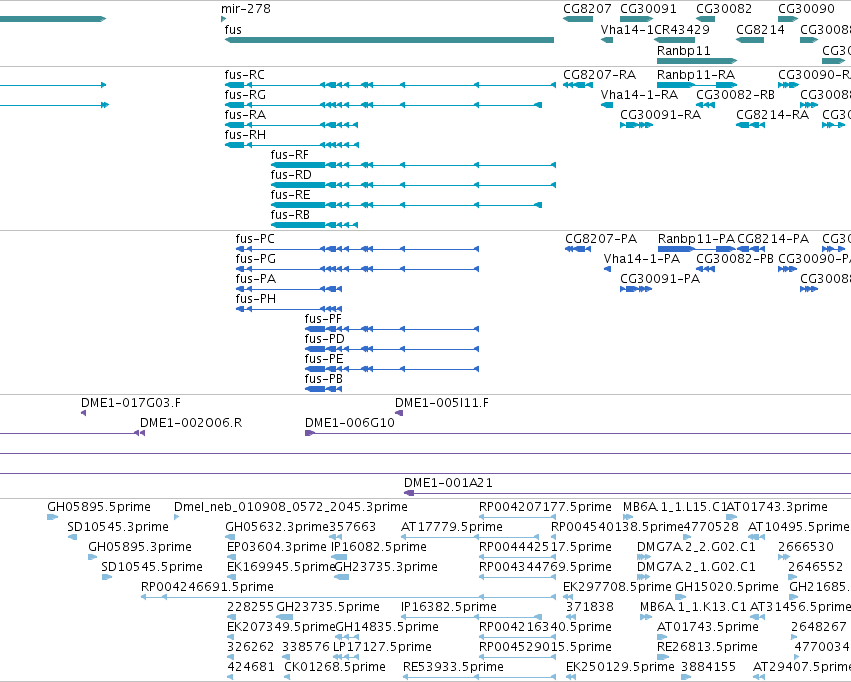Open the Vha14-1-PA protein label
The image size is (851, 682).
[642, 259]
